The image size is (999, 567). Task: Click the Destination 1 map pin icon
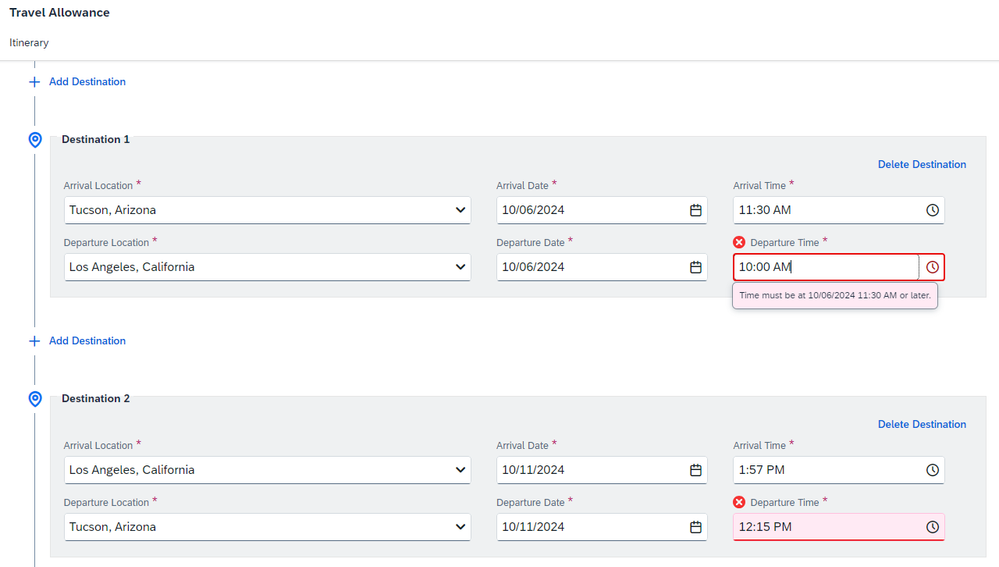pos(35,140)
